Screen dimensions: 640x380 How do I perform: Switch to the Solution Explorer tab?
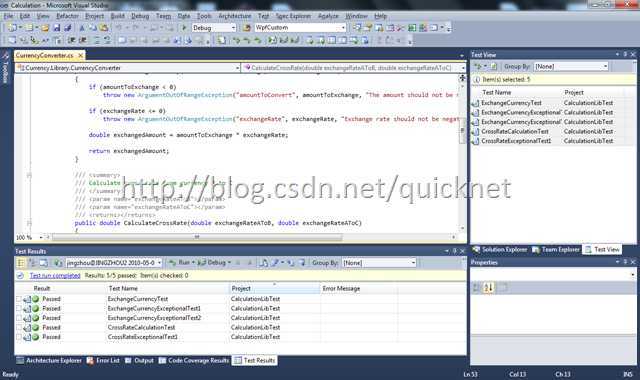click(x=500, y=249)
